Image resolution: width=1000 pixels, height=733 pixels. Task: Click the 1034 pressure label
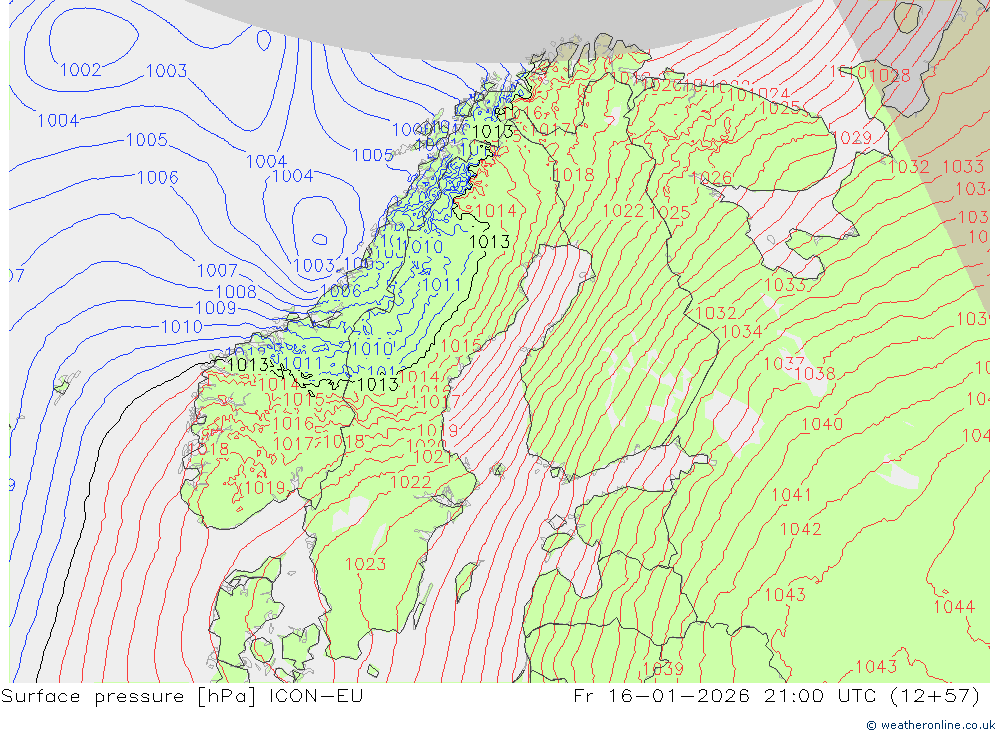(741, 331)
